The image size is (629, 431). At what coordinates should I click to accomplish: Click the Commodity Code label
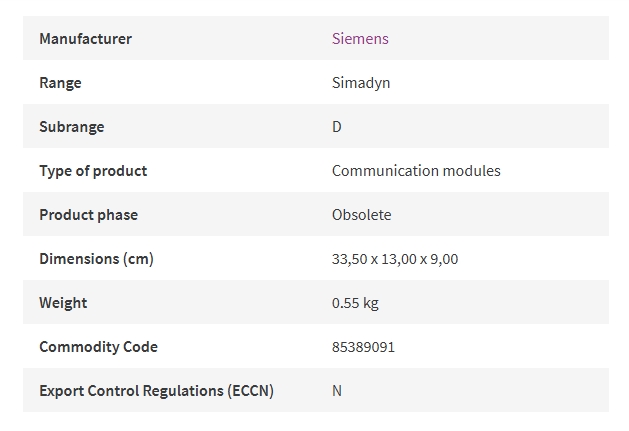(x=98, y=347)
